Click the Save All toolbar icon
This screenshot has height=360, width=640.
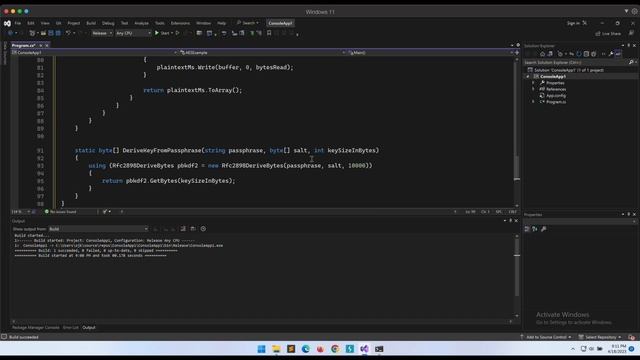coord(58,33)
